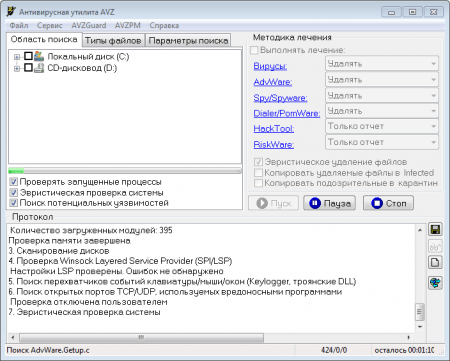Click protocol scroll up arrow

coord(420,230)
